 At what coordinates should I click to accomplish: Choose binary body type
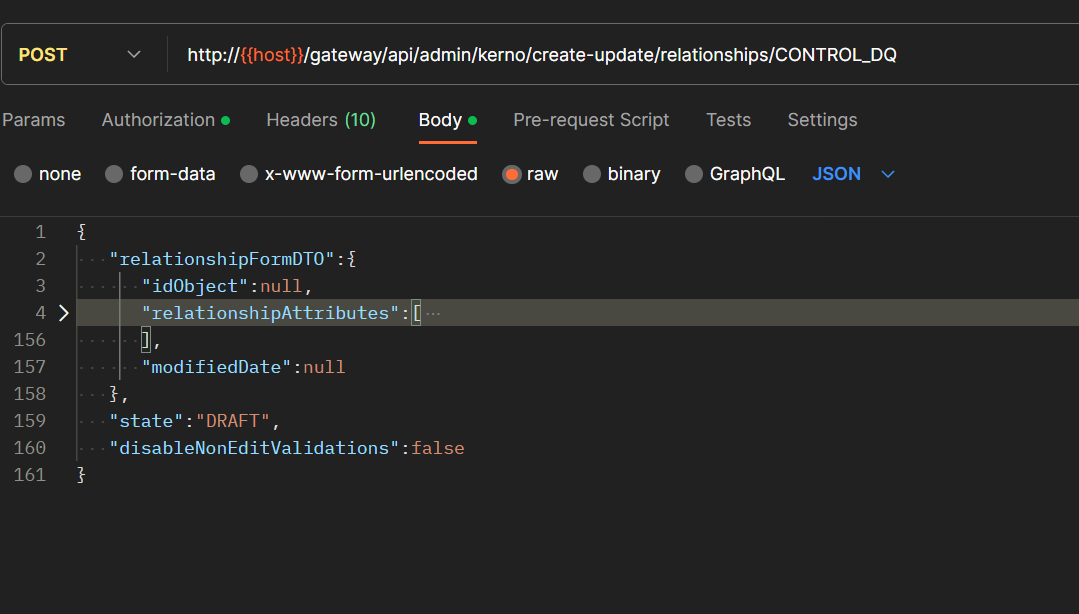(x=592, y=174)
